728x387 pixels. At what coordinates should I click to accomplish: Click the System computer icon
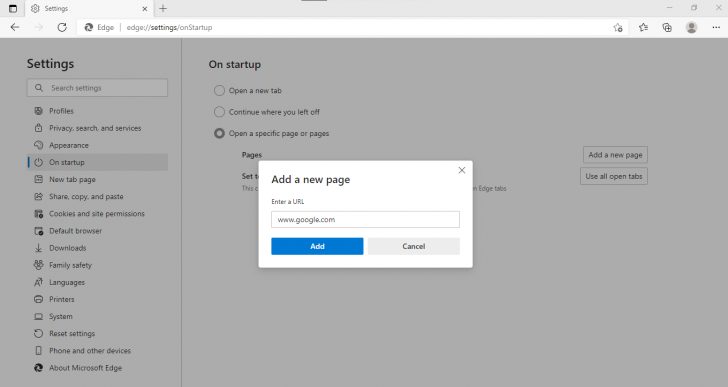(39, 316)
